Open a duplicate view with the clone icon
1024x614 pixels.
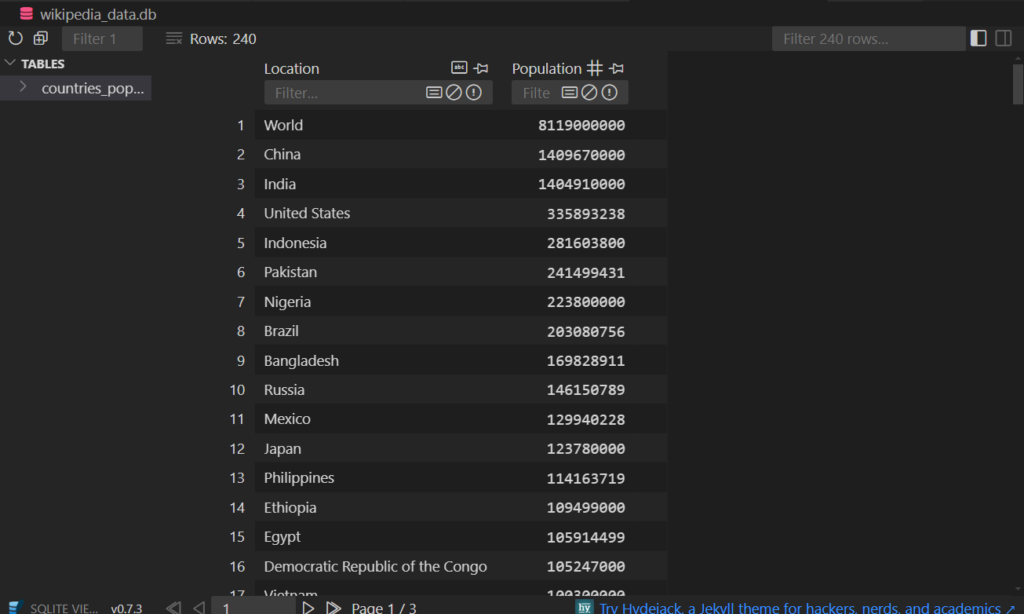pos(39,38)
